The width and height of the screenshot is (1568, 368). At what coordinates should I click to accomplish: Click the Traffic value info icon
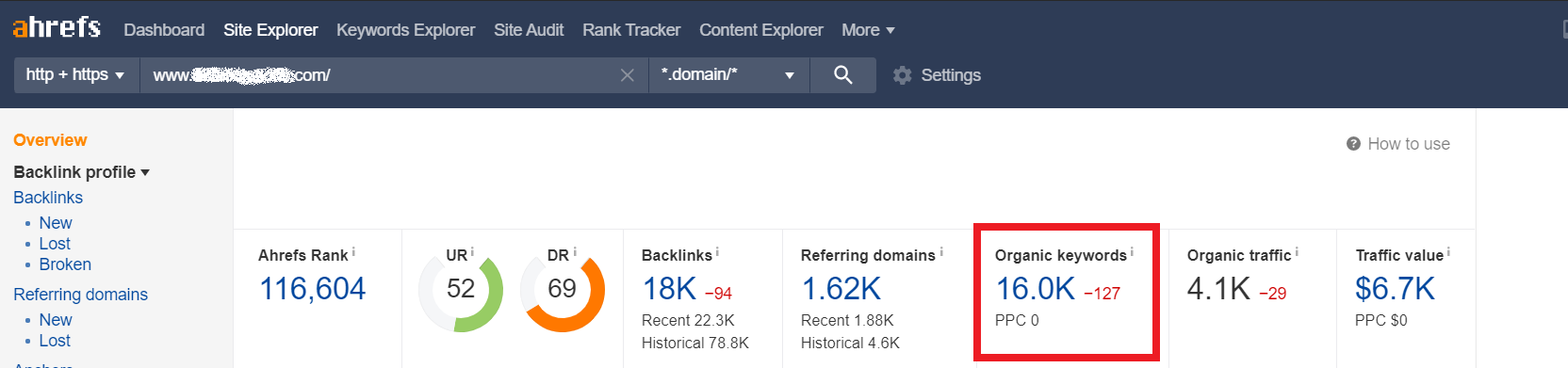1448,251
